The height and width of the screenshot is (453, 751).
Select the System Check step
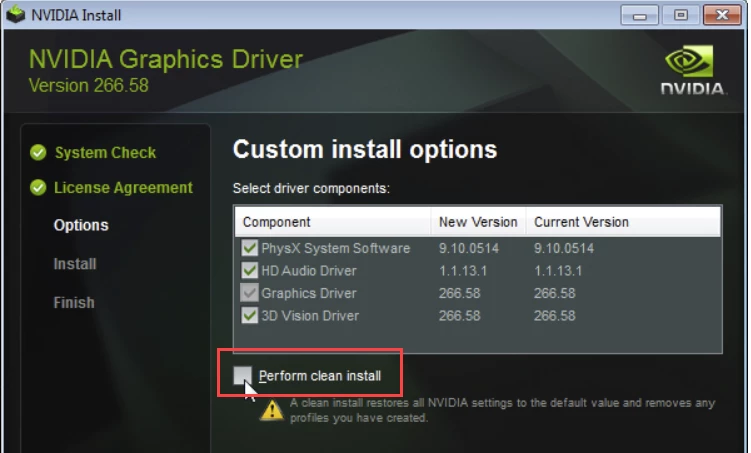pos(105,153)
